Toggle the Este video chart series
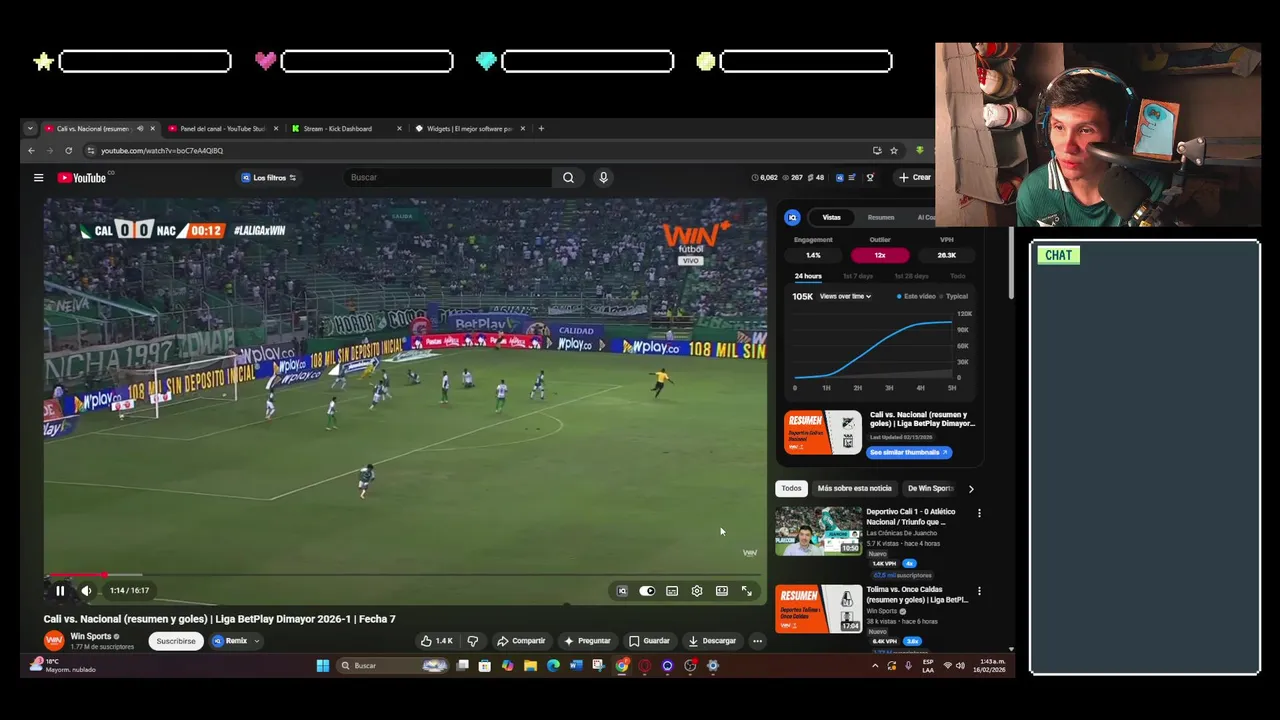 click(915, 296)
